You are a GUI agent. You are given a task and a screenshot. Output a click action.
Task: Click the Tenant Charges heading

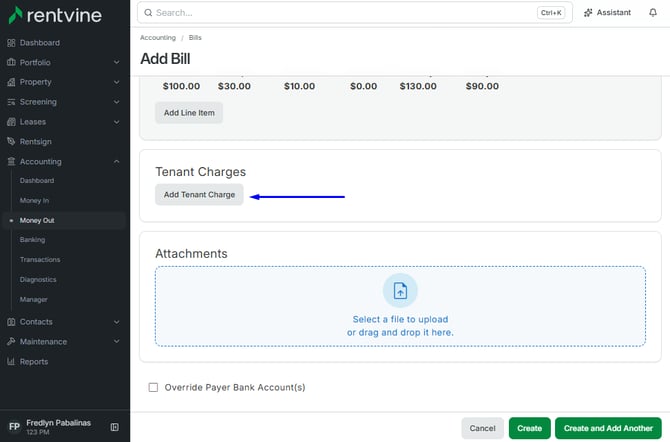point(200,172)
